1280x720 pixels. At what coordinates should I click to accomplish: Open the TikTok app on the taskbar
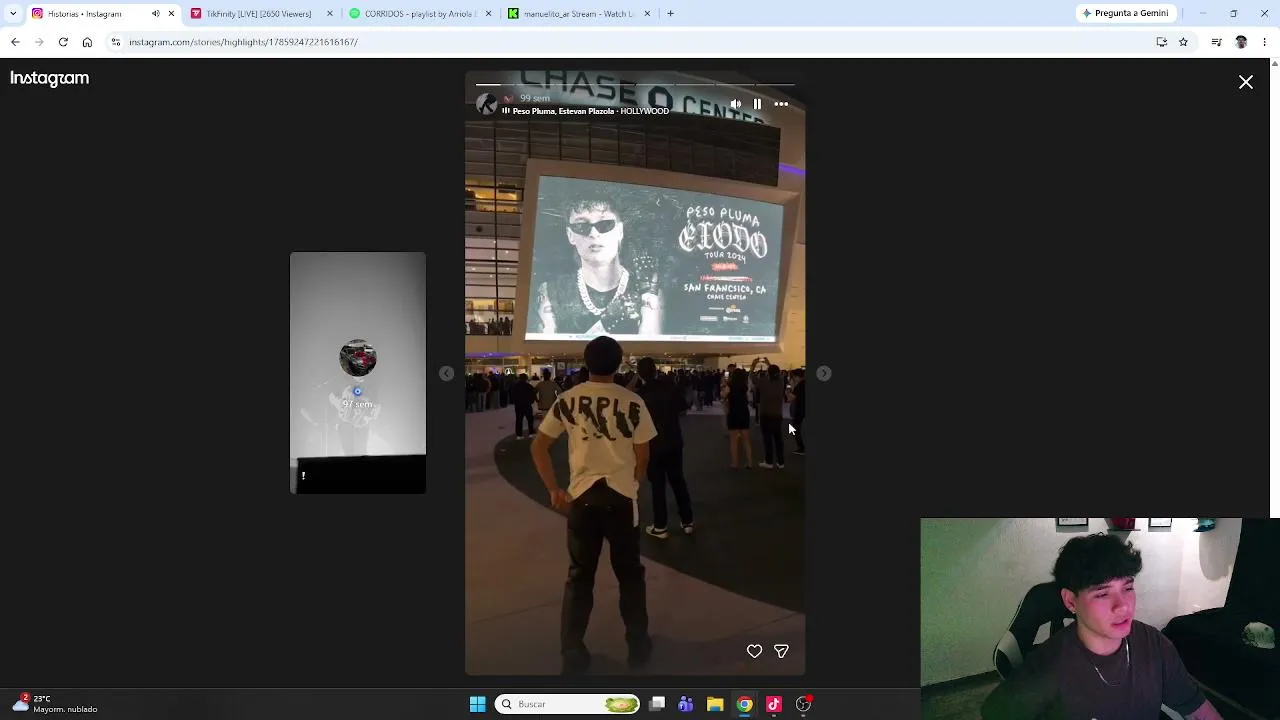(x=773, y=704)
